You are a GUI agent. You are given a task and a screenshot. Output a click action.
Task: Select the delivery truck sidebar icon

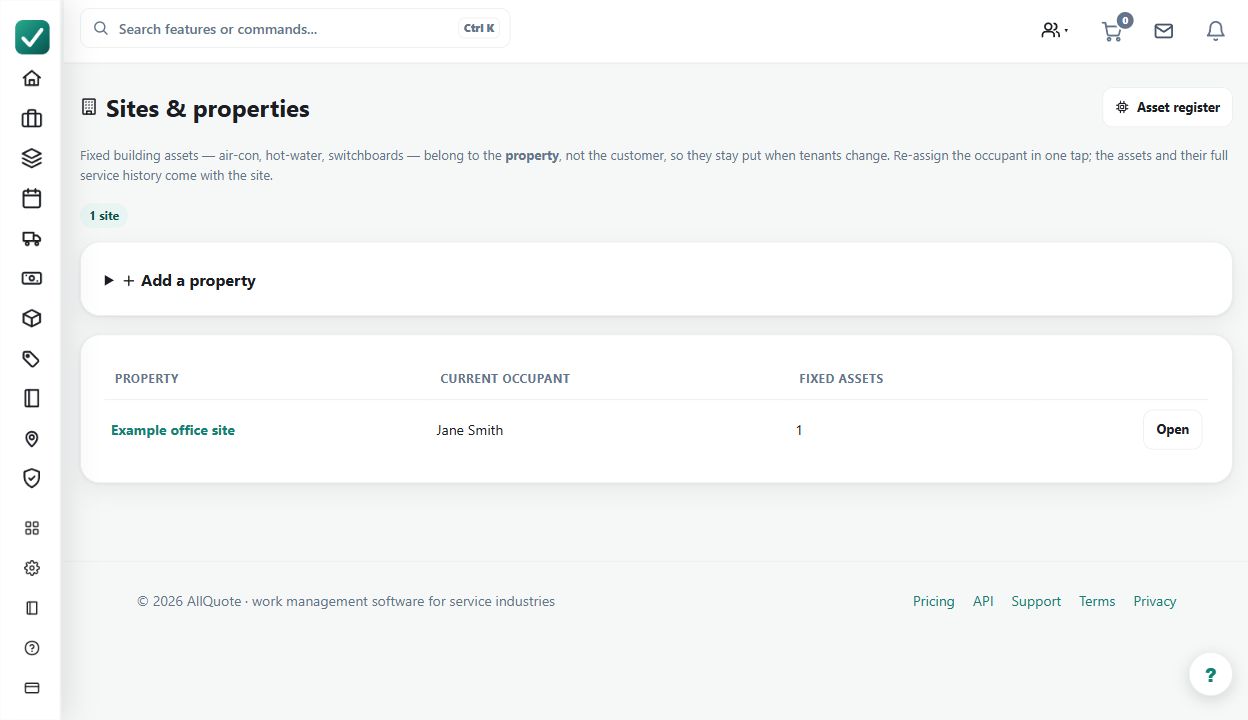click(x=32, y=238)
